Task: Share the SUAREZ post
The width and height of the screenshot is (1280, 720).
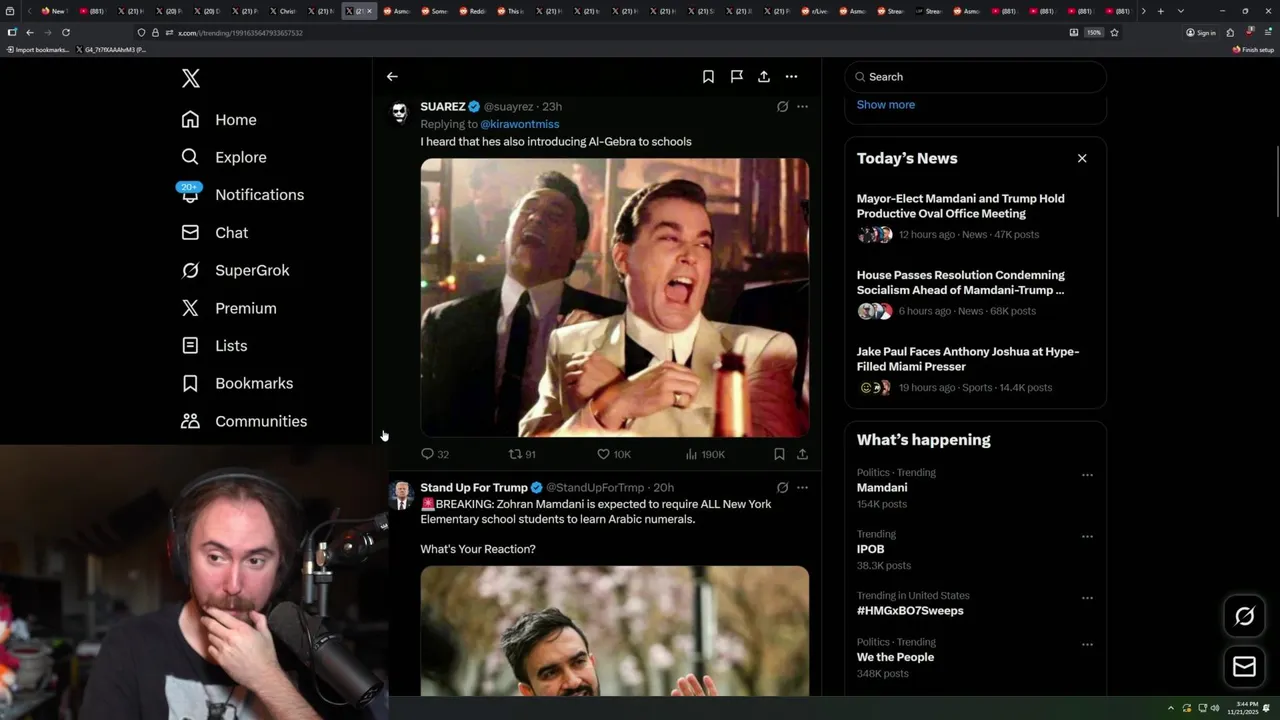Action: click(x=802, y=454)
